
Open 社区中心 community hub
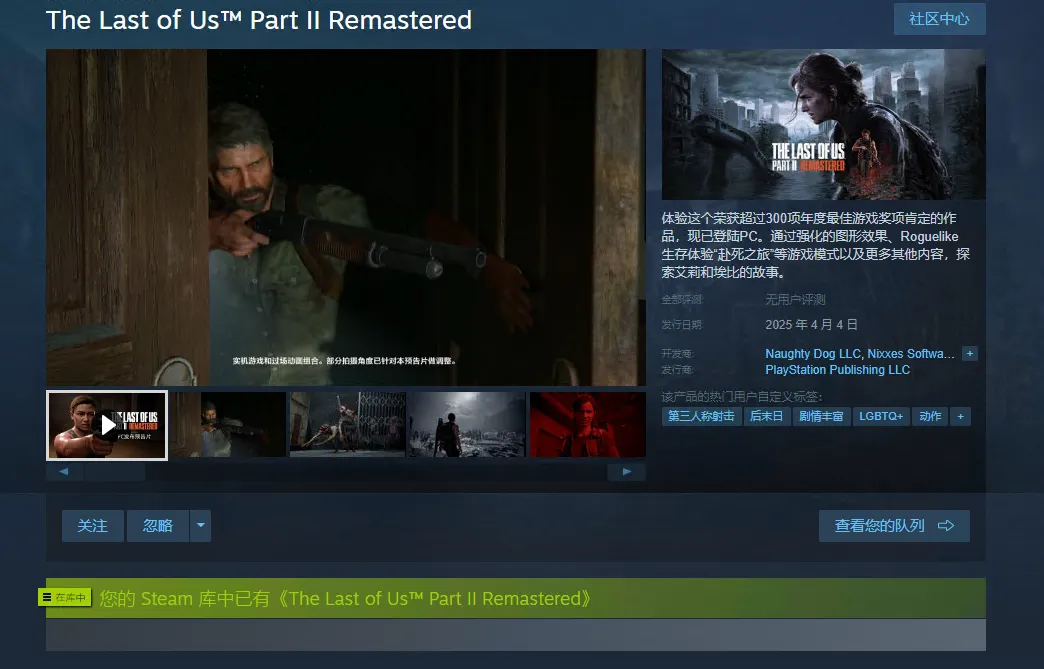[939, 19]
